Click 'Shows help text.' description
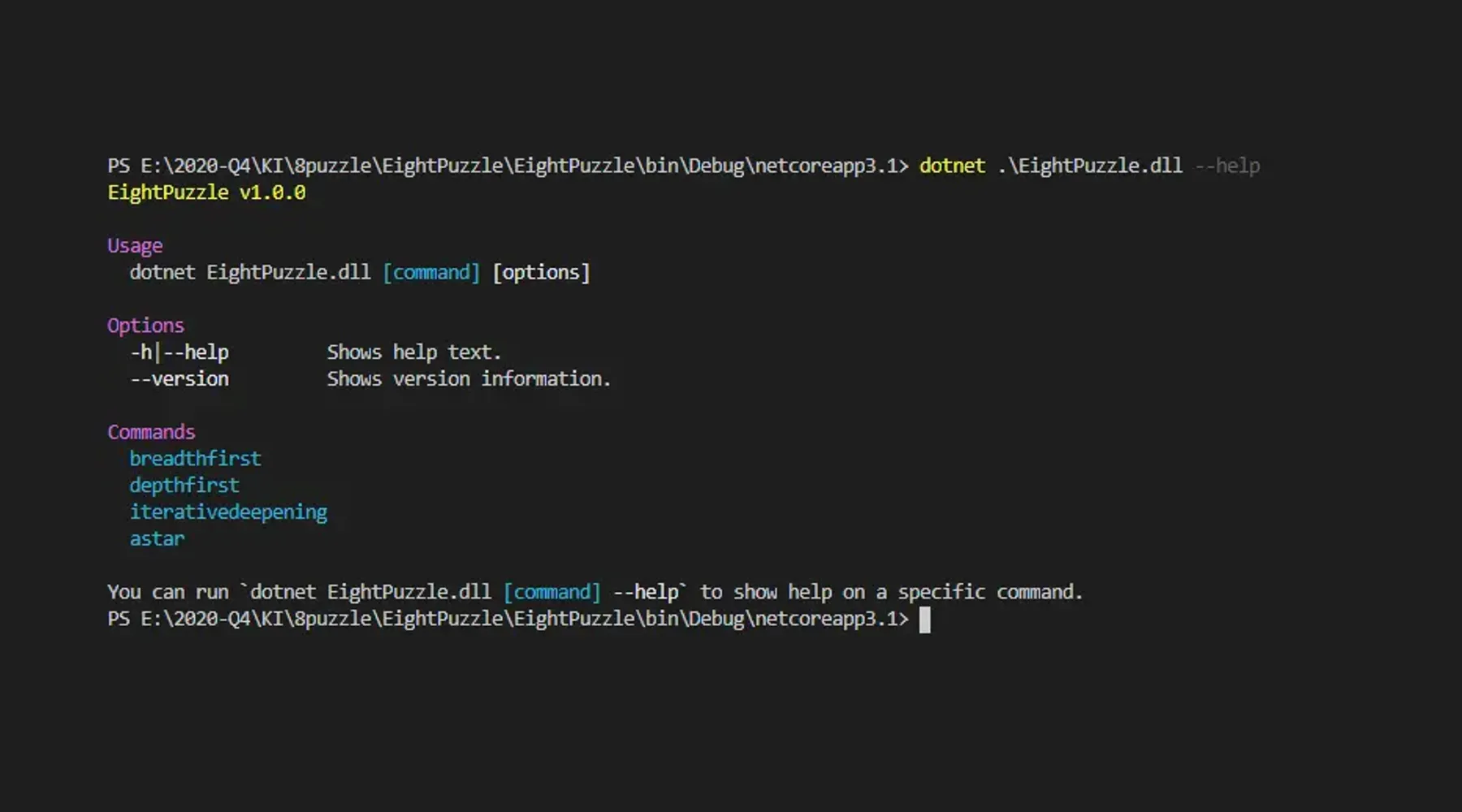Image resolution: width=1462 pixels, height=812 pixels. coord(414,352)
